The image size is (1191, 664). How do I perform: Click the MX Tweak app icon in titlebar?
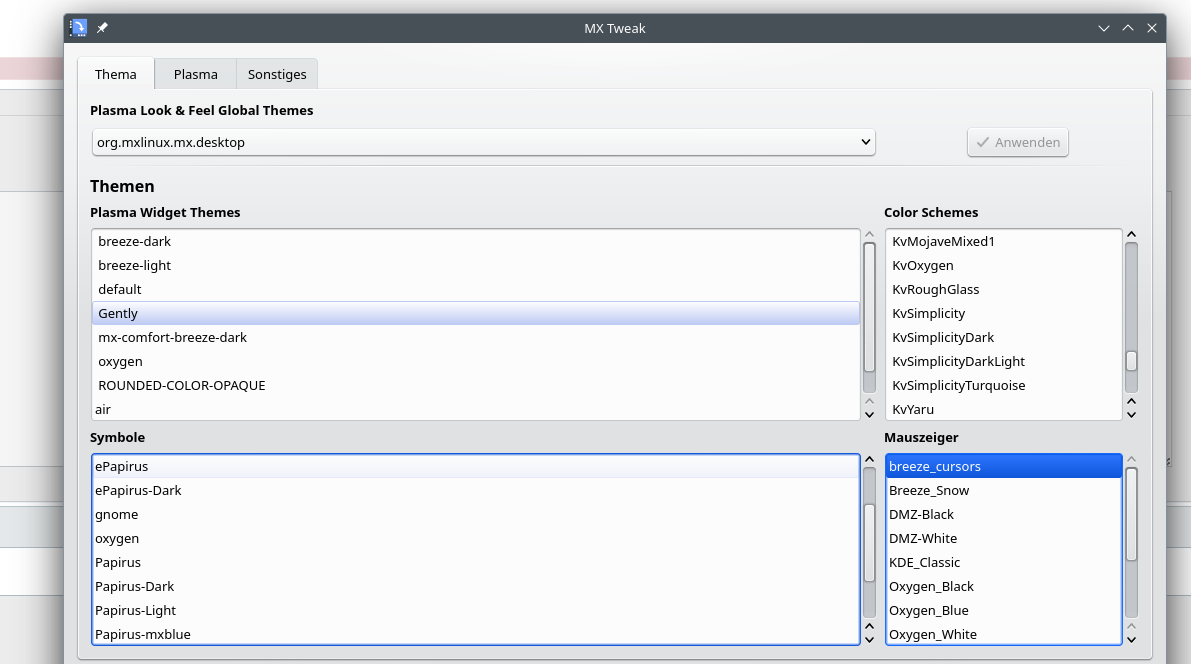(x=78, y=28)
